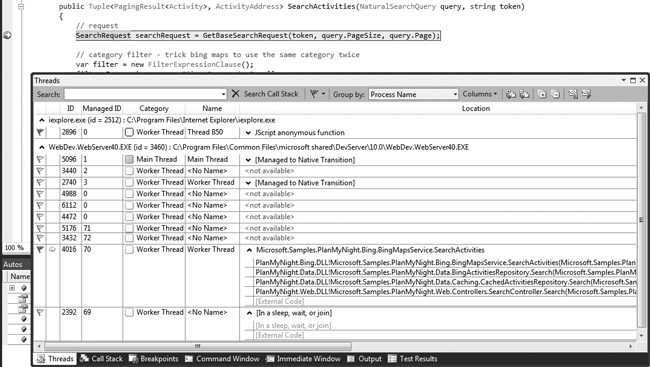Open the Command Window tab
The height and width of the screenshot is (367, 650).
click(x=222, y=359)
